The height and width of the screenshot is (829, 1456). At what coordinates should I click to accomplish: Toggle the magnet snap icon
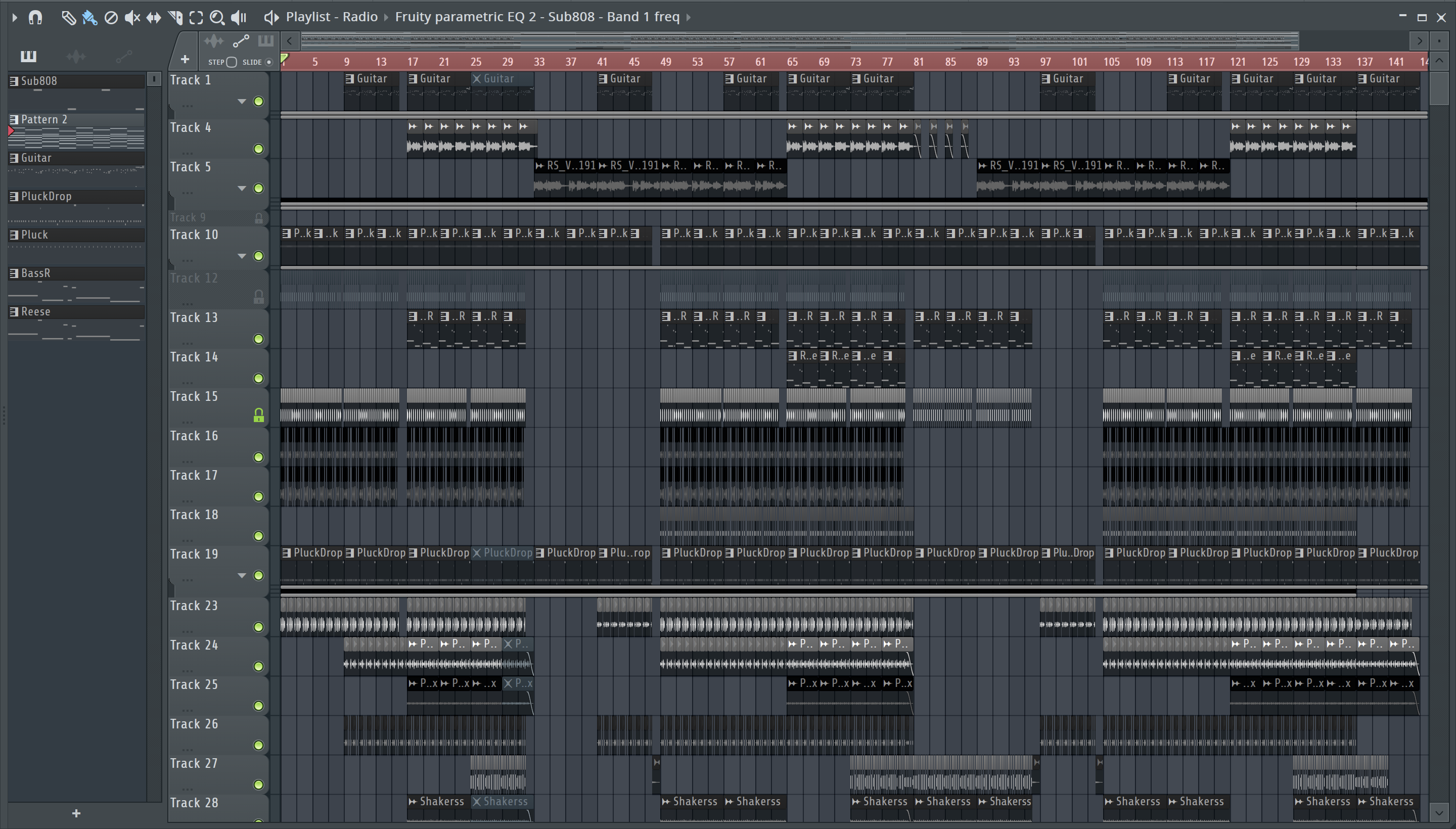[35, 18]
